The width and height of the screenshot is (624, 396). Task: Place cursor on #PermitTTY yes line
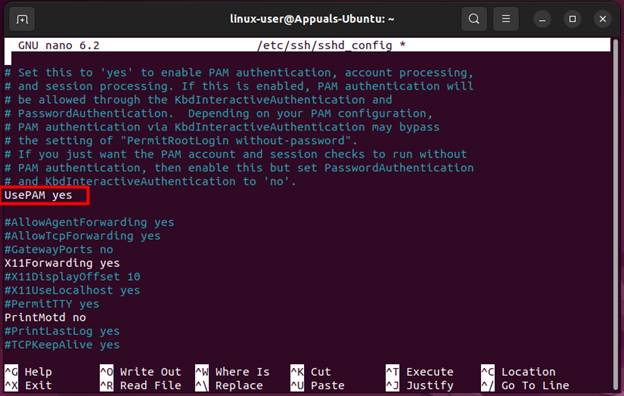tap(52, 304)
